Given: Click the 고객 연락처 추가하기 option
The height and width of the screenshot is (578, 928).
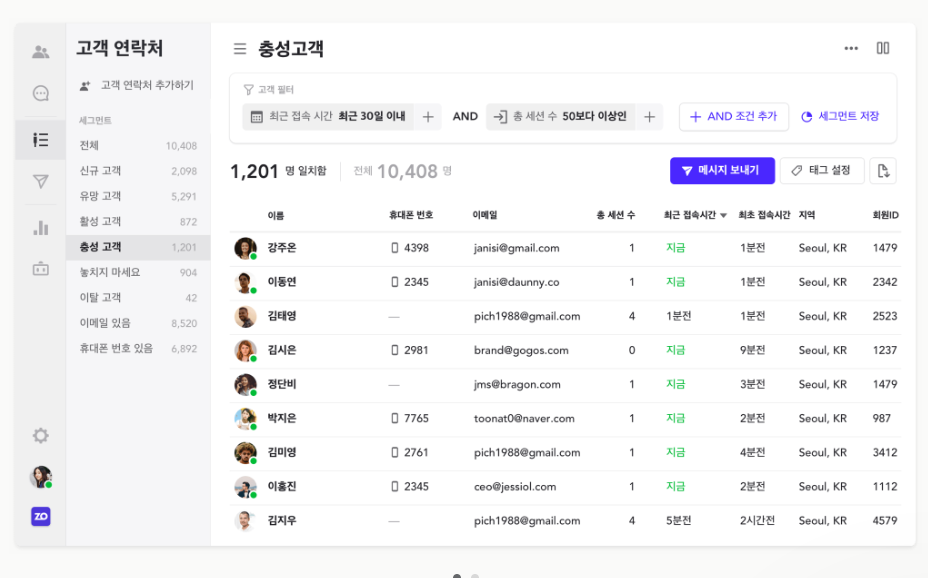Looking at the screenshot, I should pos(137,84).
